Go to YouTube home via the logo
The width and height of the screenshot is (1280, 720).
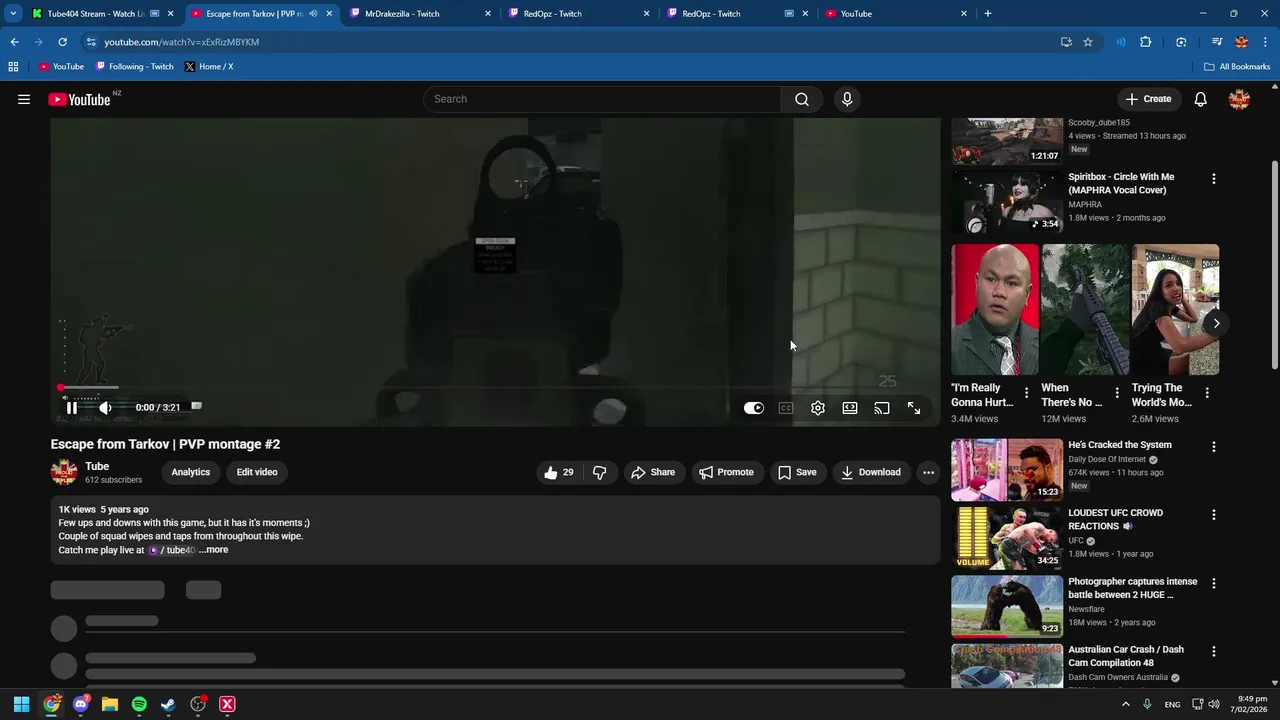coord(79,99)
